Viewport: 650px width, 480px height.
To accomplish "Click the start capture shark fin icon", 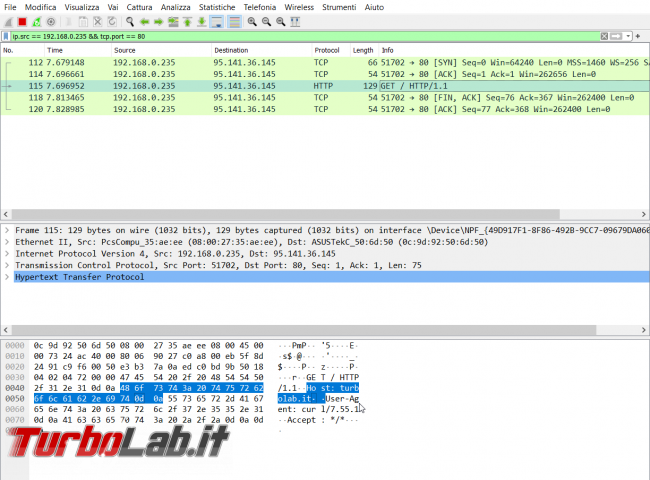I will tap(9, 22).
